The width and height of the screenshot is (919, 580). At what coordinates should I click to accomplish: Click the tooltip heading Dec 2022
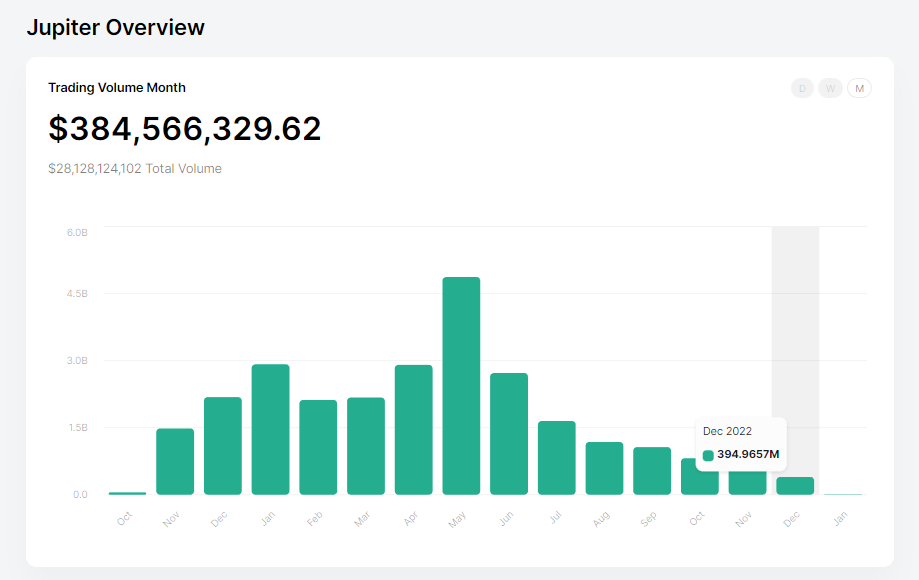point(727,431)
